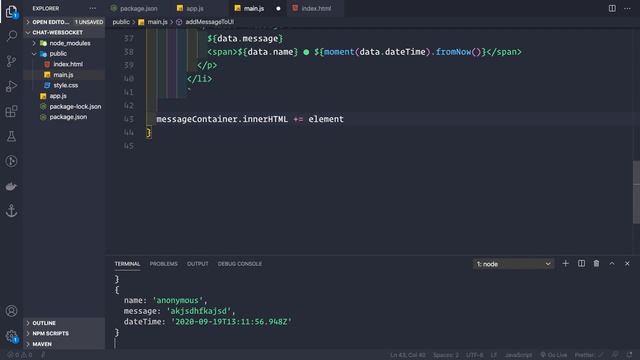Screen dimensions: 640x360
Task: Click Prettier status bar item
Action: pyautogui.click(x=588, y=355)
